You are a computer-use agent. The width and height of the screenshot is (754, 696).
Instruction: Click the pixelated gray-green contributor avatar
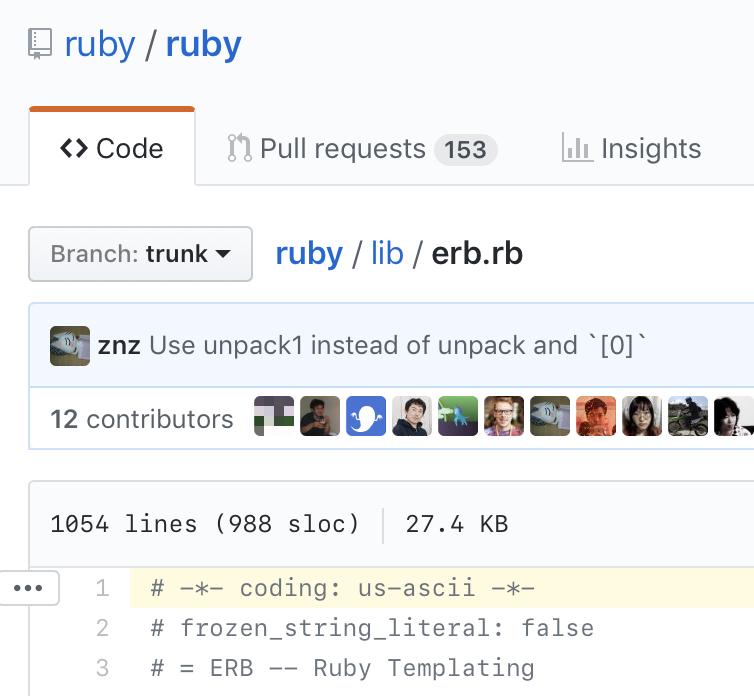point(274,416)
